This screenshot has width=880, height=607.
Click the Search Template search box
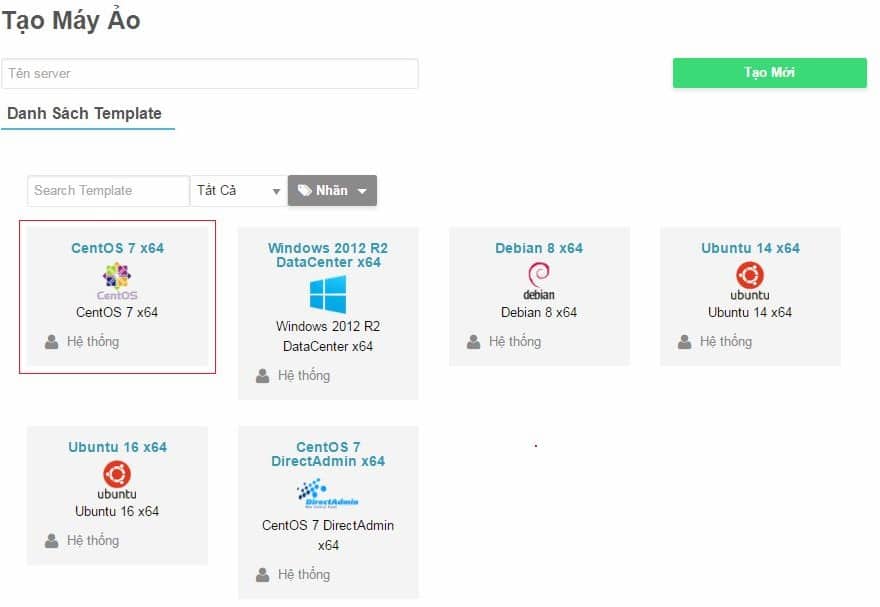107,190
